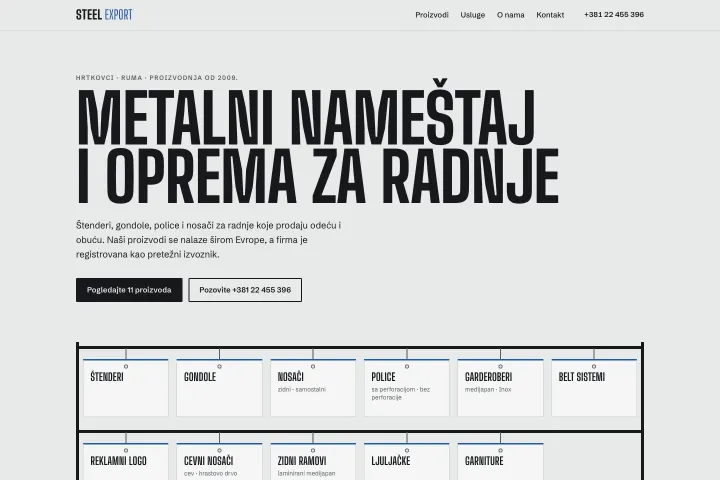
Task: Click the tagline Hrtkovci · Ruma · Proizvodnja od 2009.
Action: tap(157, 78)
